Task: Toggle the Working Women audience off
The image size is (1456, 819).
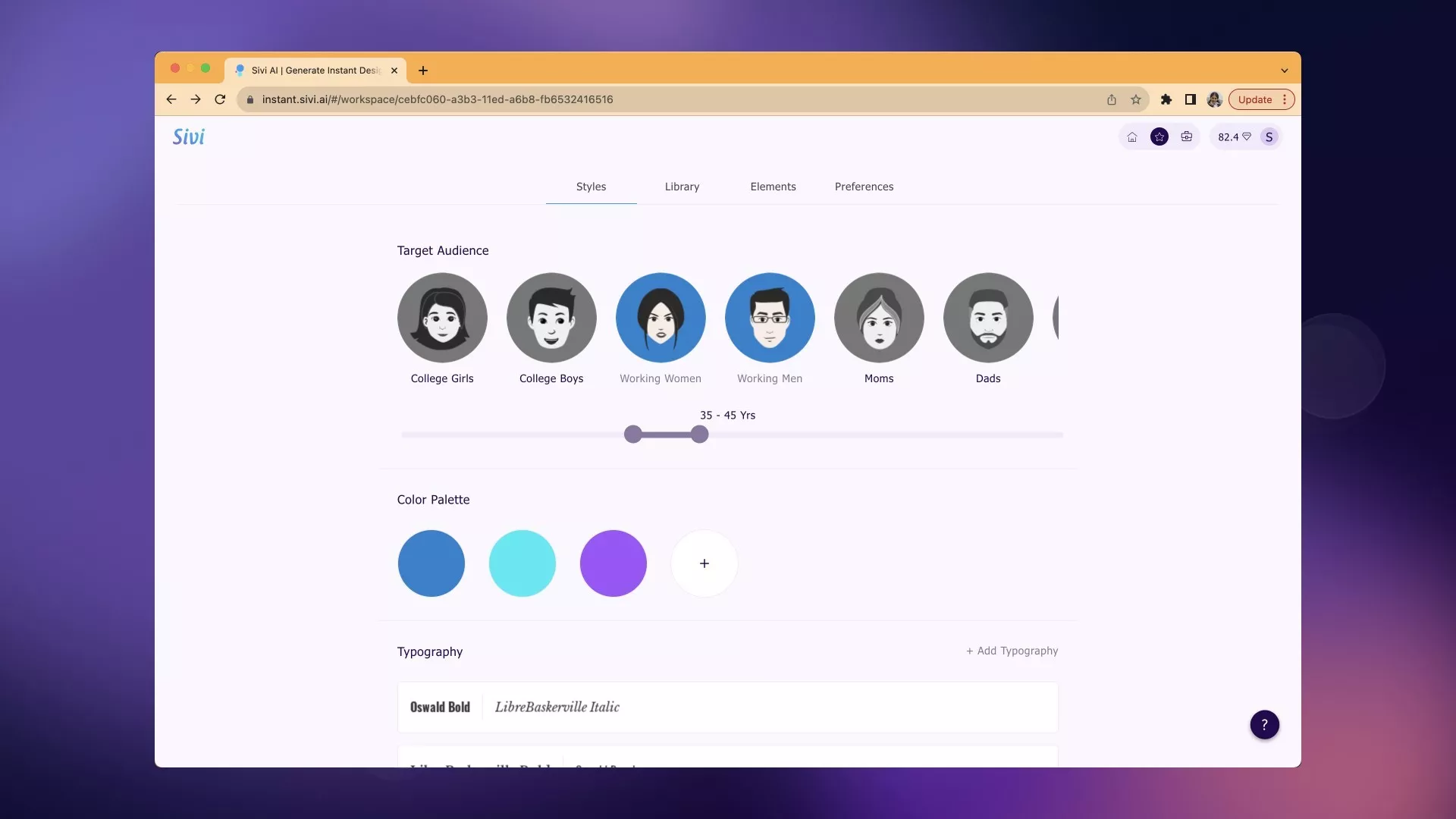Action: 660,318
